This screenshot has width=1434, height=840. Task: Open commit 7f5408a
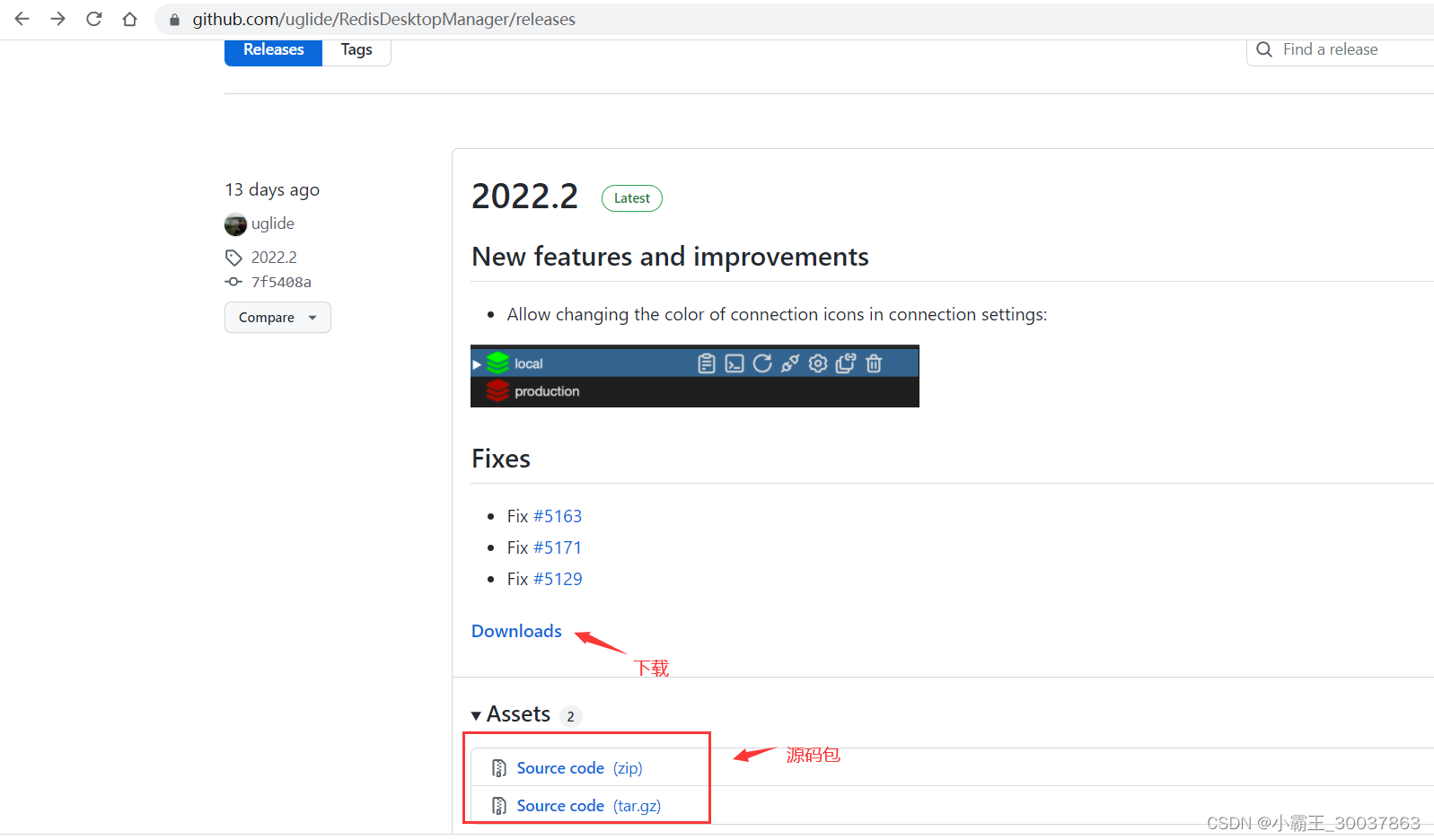pos(281,282)
